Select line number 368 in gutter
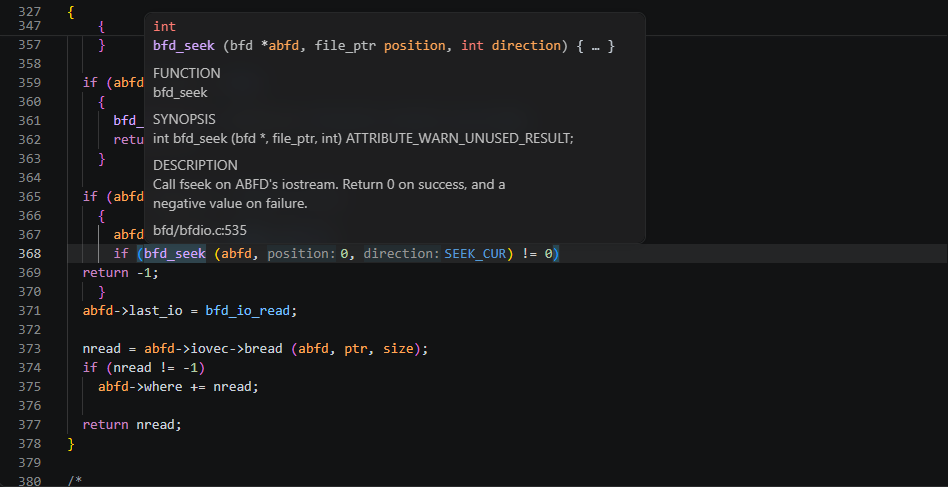The width and height of the screenshot is (948, 487). click(x=30, y=254)
